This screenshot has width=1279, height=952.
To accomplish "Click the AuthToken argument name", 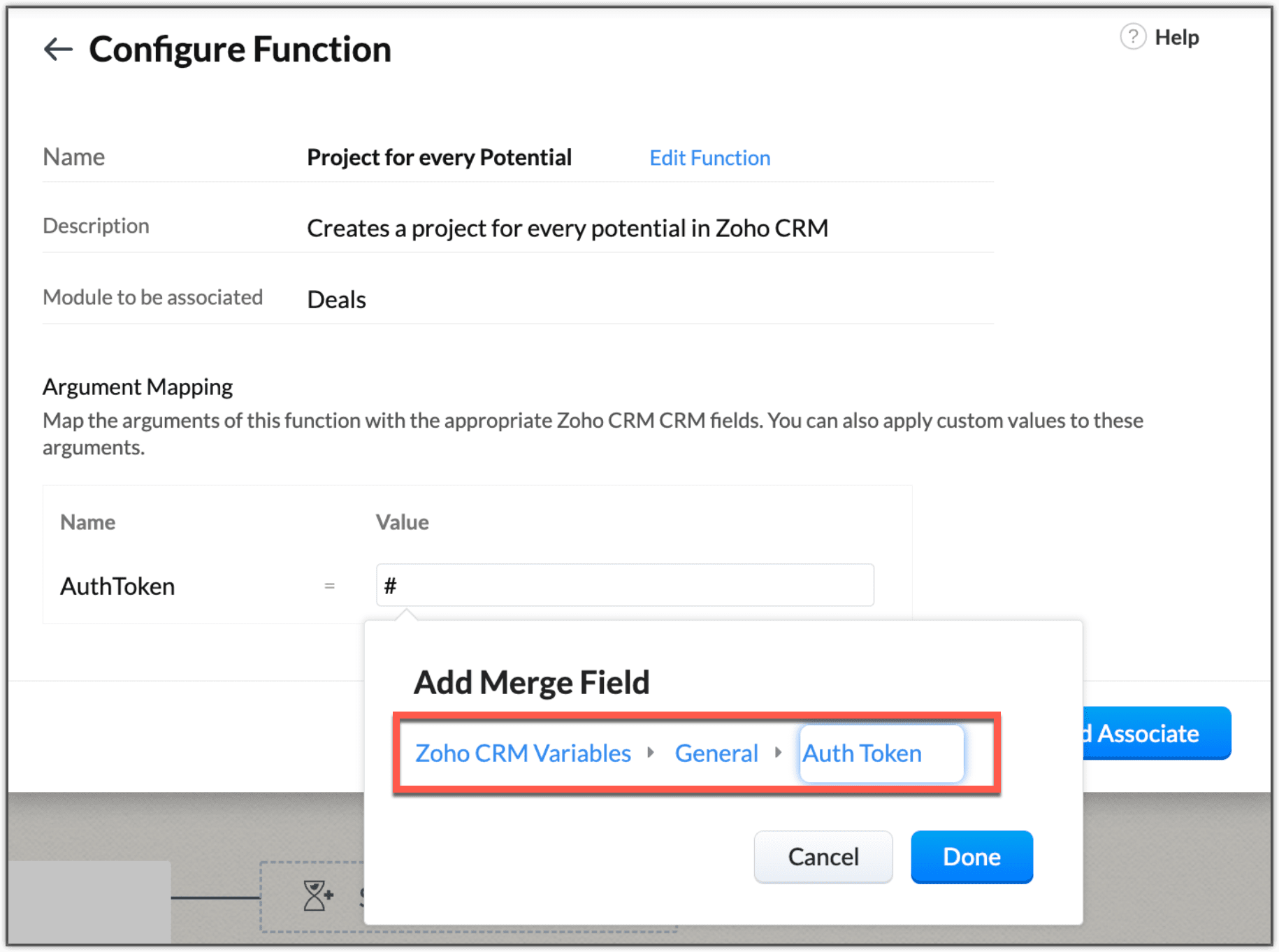I will coord(117,586).
